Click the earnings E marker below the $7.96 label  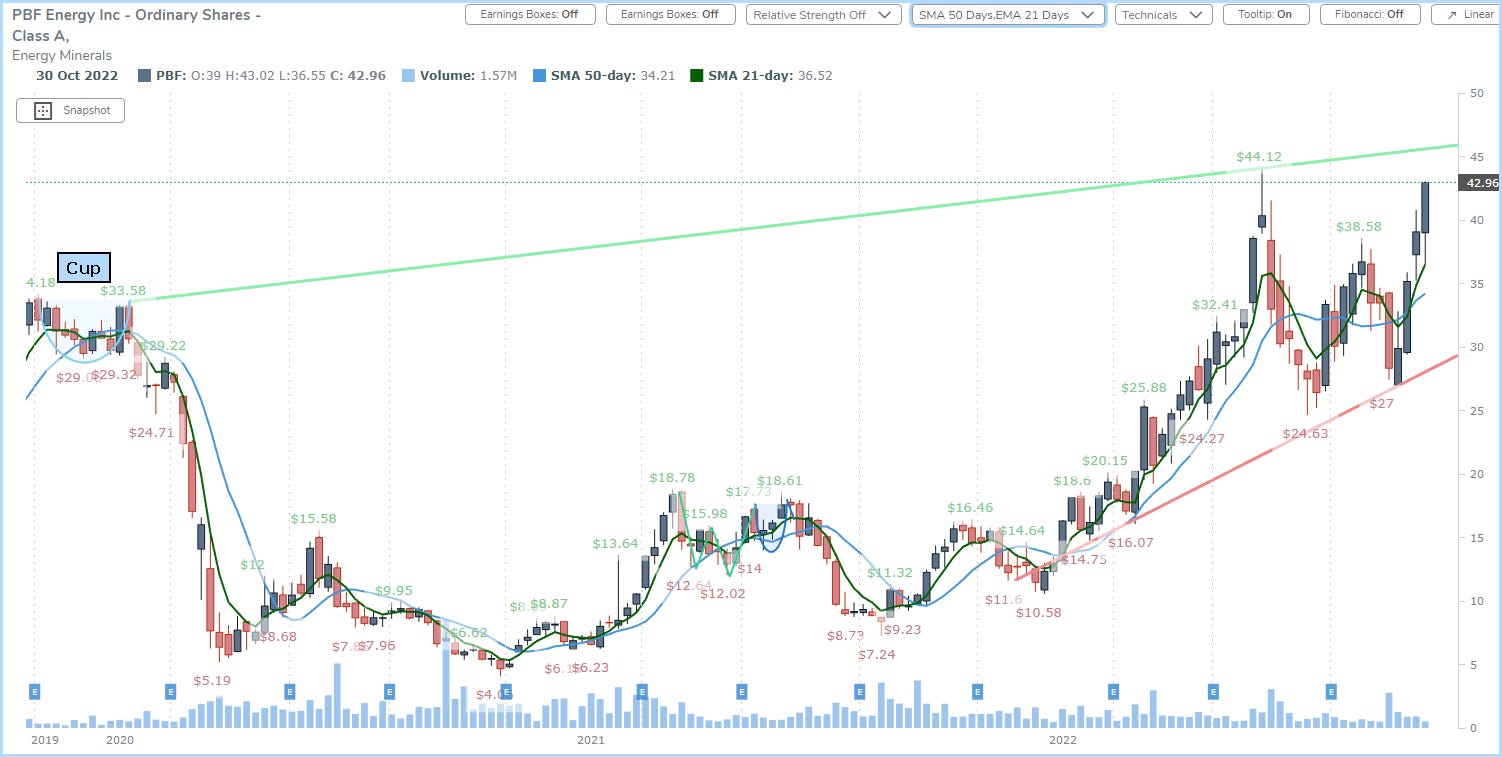[x=389, y=690]
